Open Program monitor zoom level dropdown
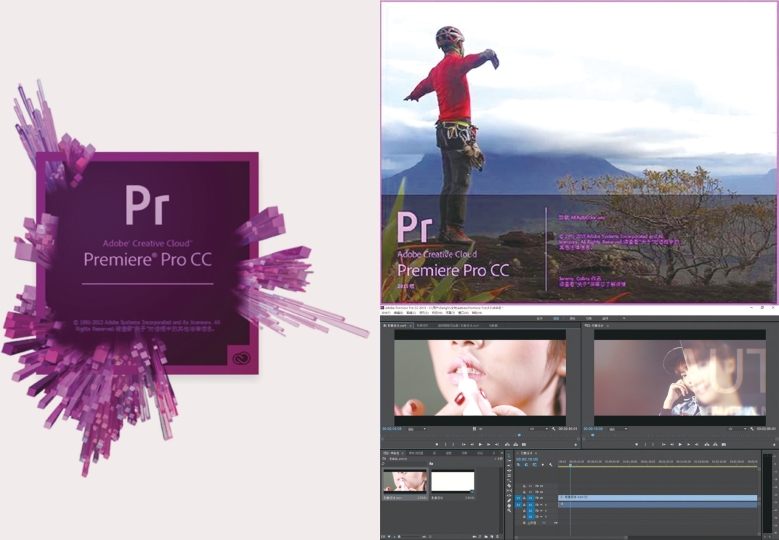 click(618, 429)
